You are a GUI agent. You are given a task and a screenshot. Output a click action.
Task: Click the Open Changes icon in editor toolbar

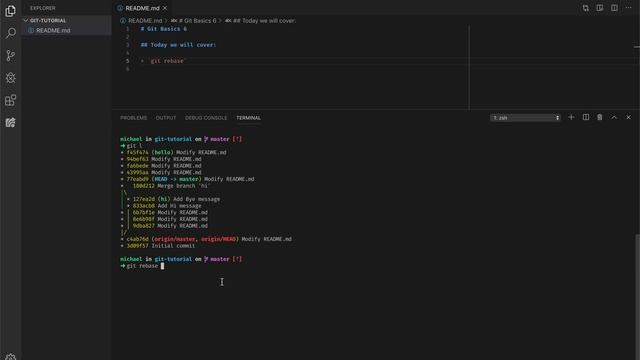[x=586, y=8]
